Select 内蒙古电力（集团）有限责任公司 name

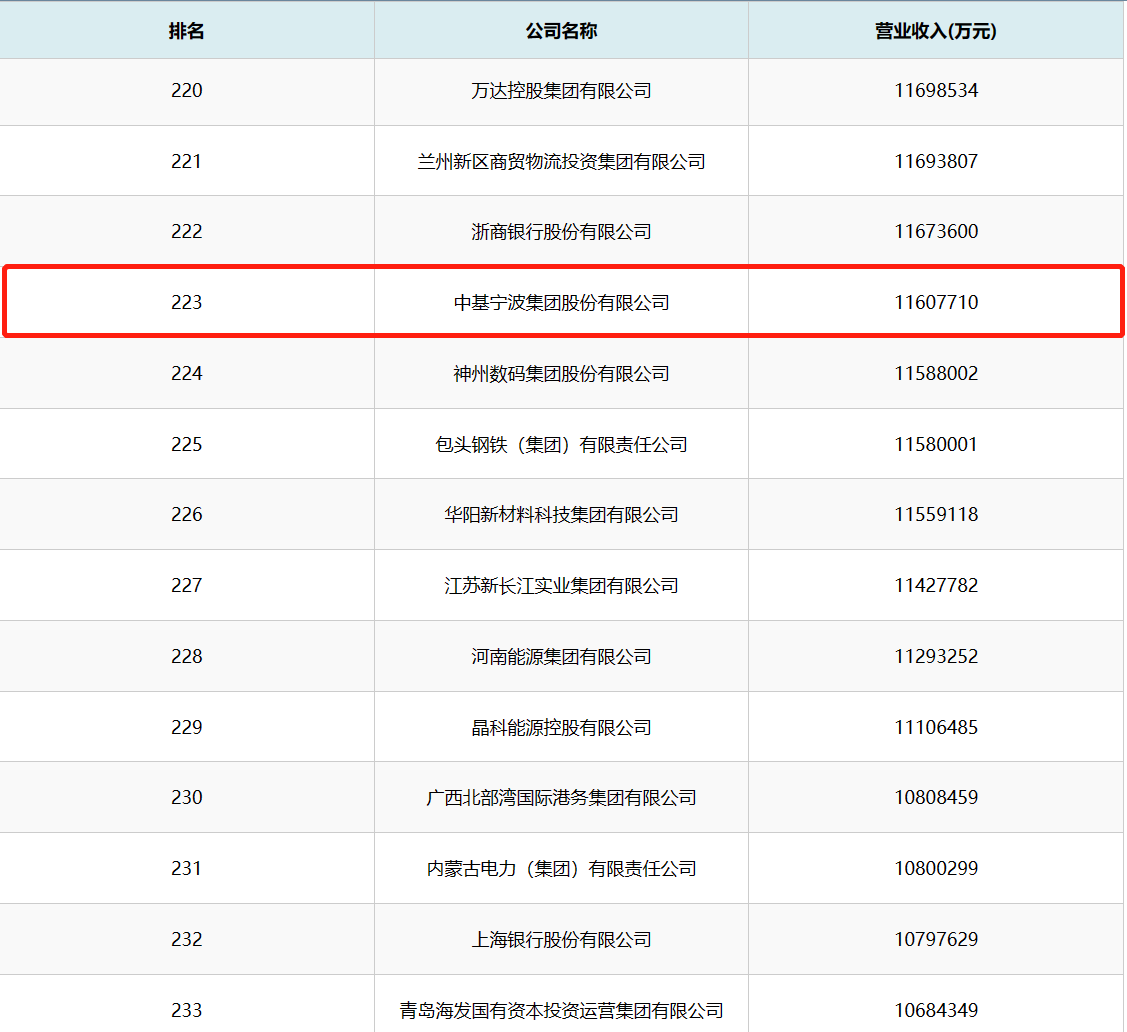click(x=561, y=868)
